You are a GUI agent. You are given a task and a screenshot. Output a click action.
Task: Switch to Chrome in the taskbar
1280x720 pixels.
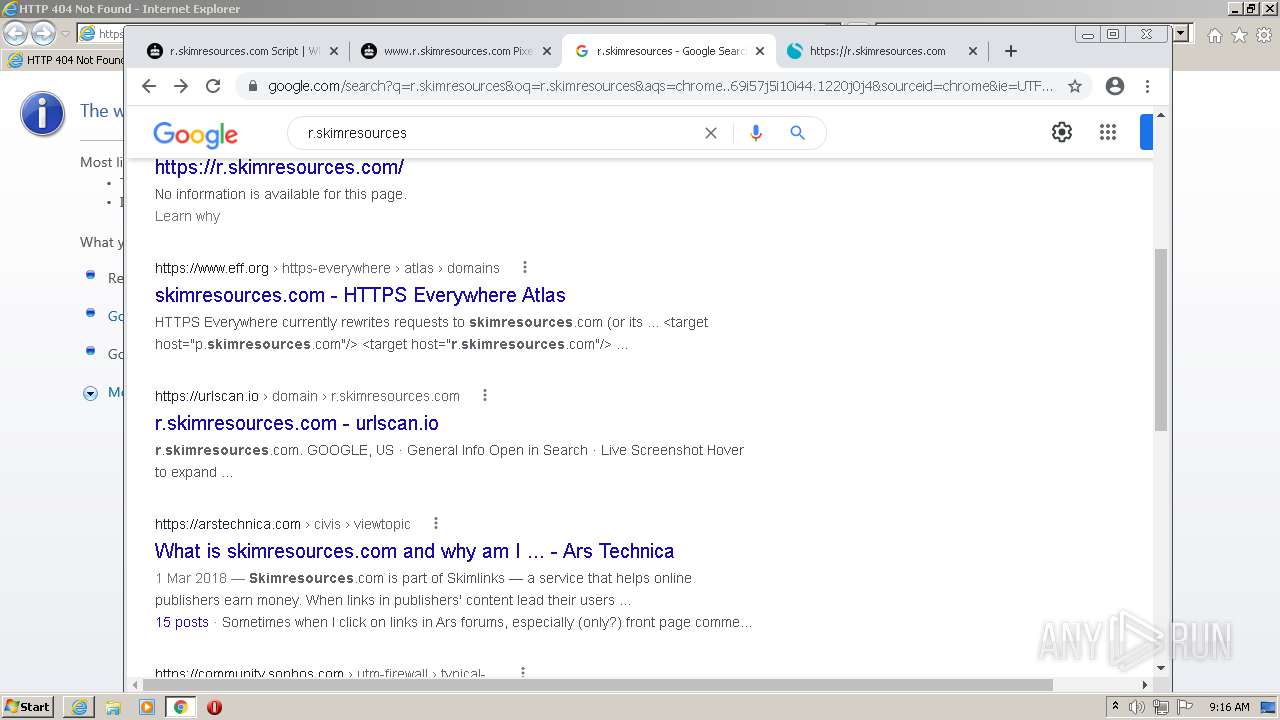[x=180, y=707]
